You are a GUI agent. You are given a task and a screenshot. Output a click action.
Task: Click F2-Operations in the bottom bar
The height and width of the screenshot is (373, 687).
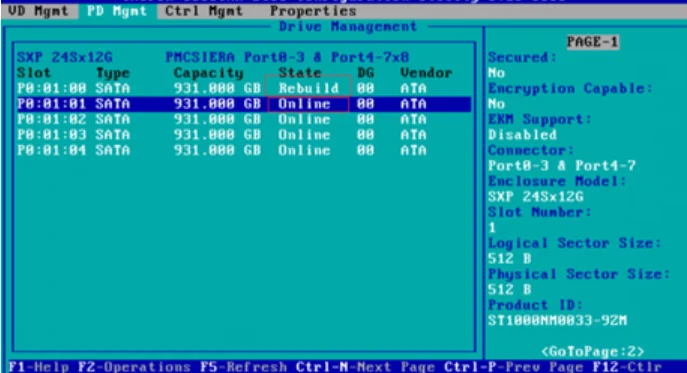(x=134, y=367)
